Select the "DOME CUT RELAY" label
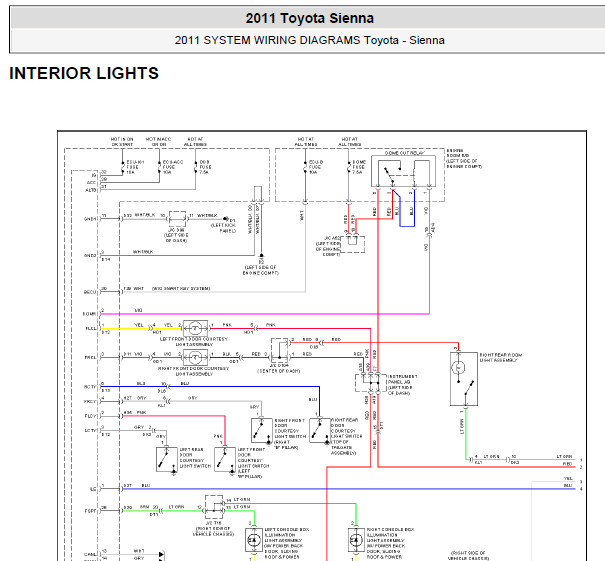This screenshot has width=605, height=561. pos(404,153)
